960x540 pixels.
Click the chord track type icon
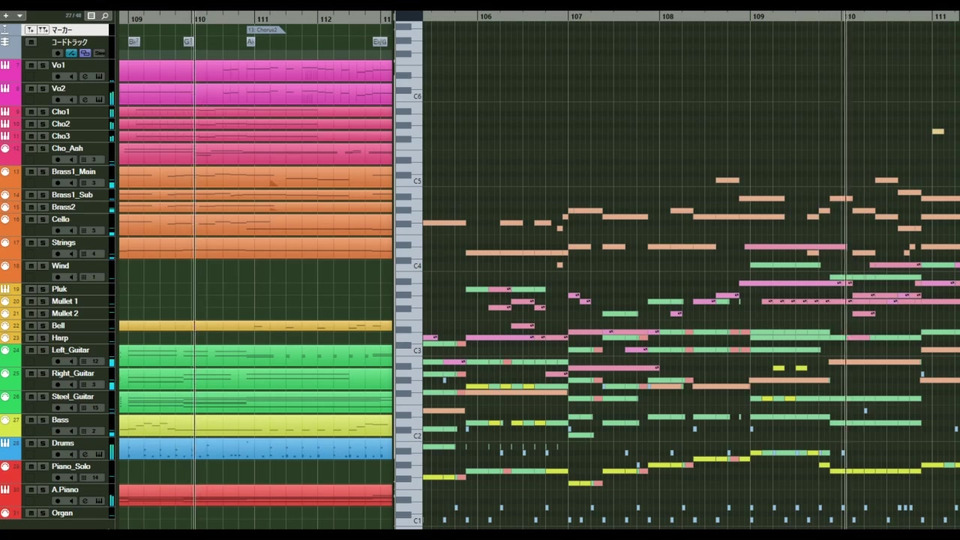pos(5,42)
